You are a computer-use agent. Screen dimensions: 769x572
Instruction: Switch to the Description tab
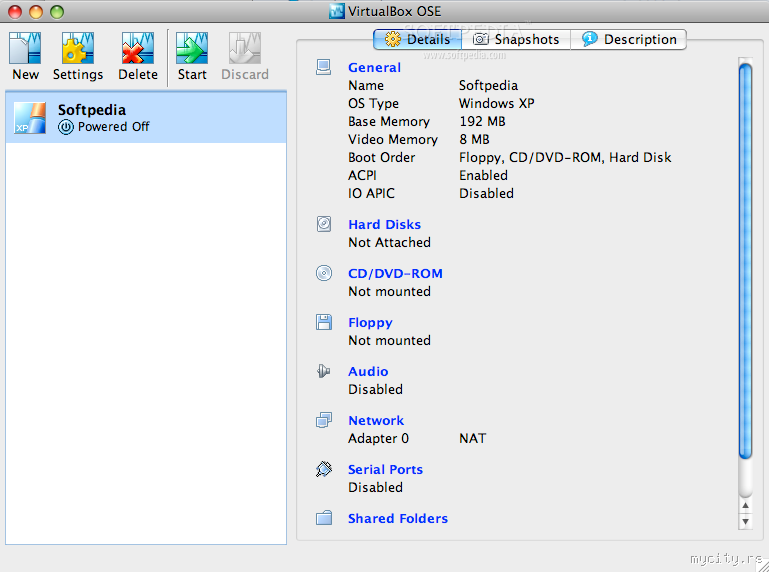click(629, 39)
